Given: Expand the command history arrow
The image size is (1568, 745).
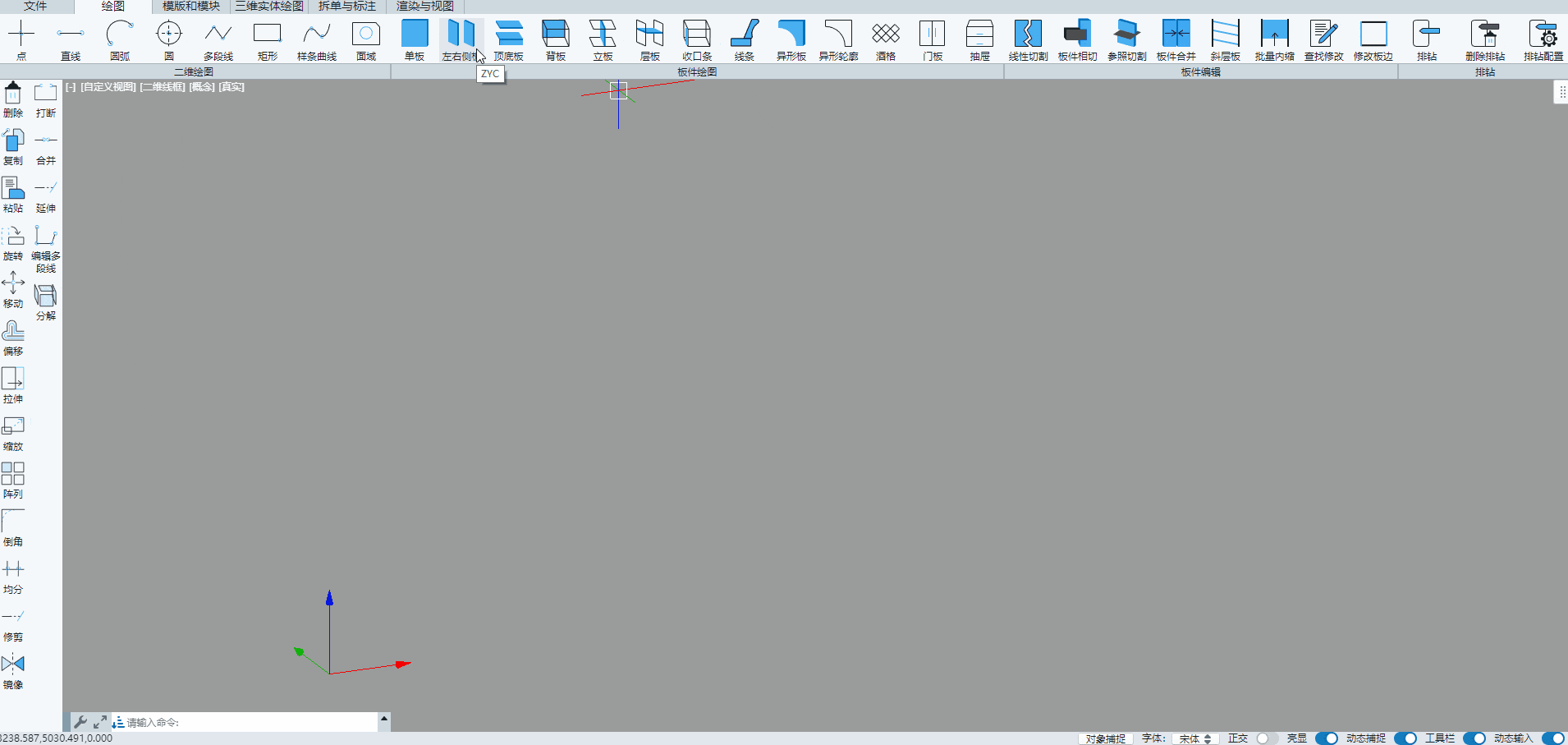Looking at the screenshot, I should [x=383, y=719].
